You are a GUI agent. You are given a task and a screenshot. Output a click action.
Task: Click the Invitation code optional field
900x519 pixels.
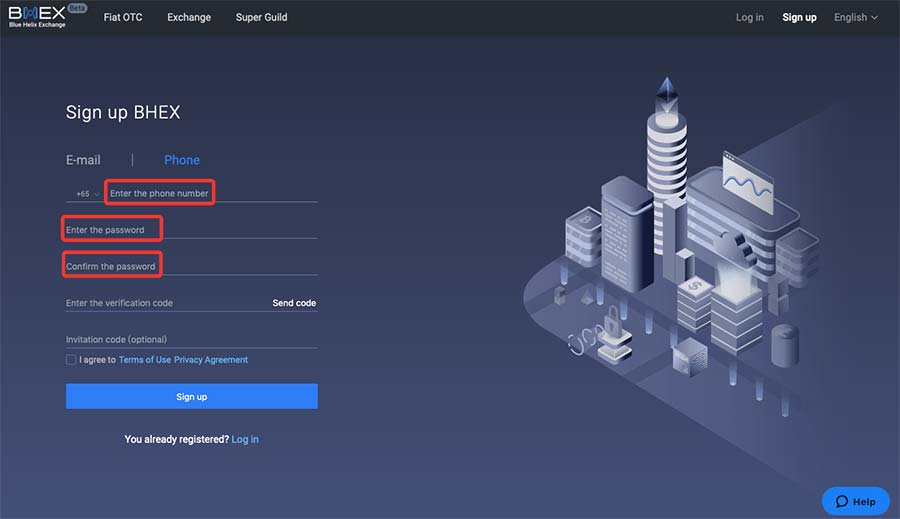tap(190, 340)
